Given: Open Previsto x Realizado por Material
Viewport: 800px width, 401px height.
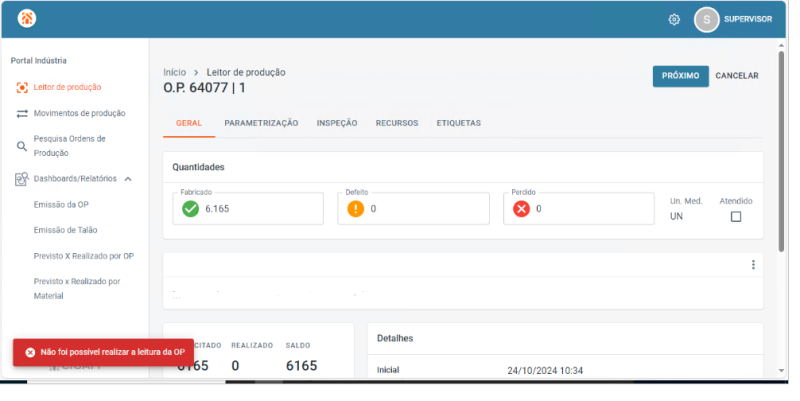Looking at the screenshot, I should coord(75,289).
